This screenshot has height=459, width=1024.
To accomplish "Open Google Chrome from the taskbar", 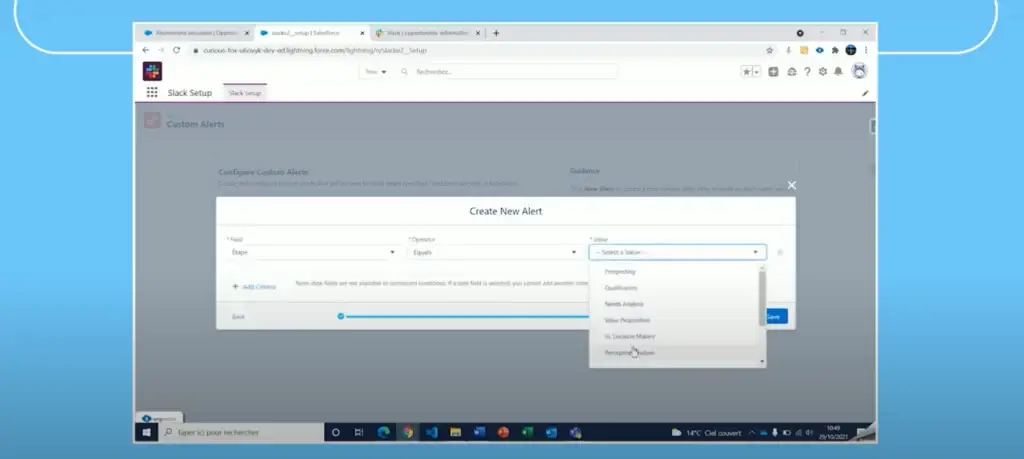I will 408,432.
